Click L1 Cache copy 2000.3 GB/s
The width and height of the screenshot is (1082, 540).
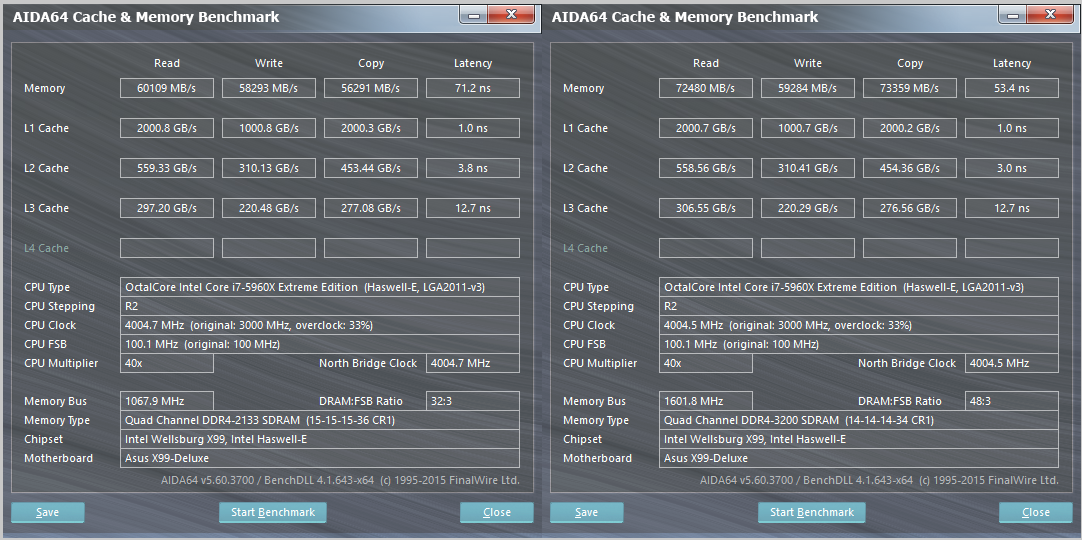[x=371, y=128]
